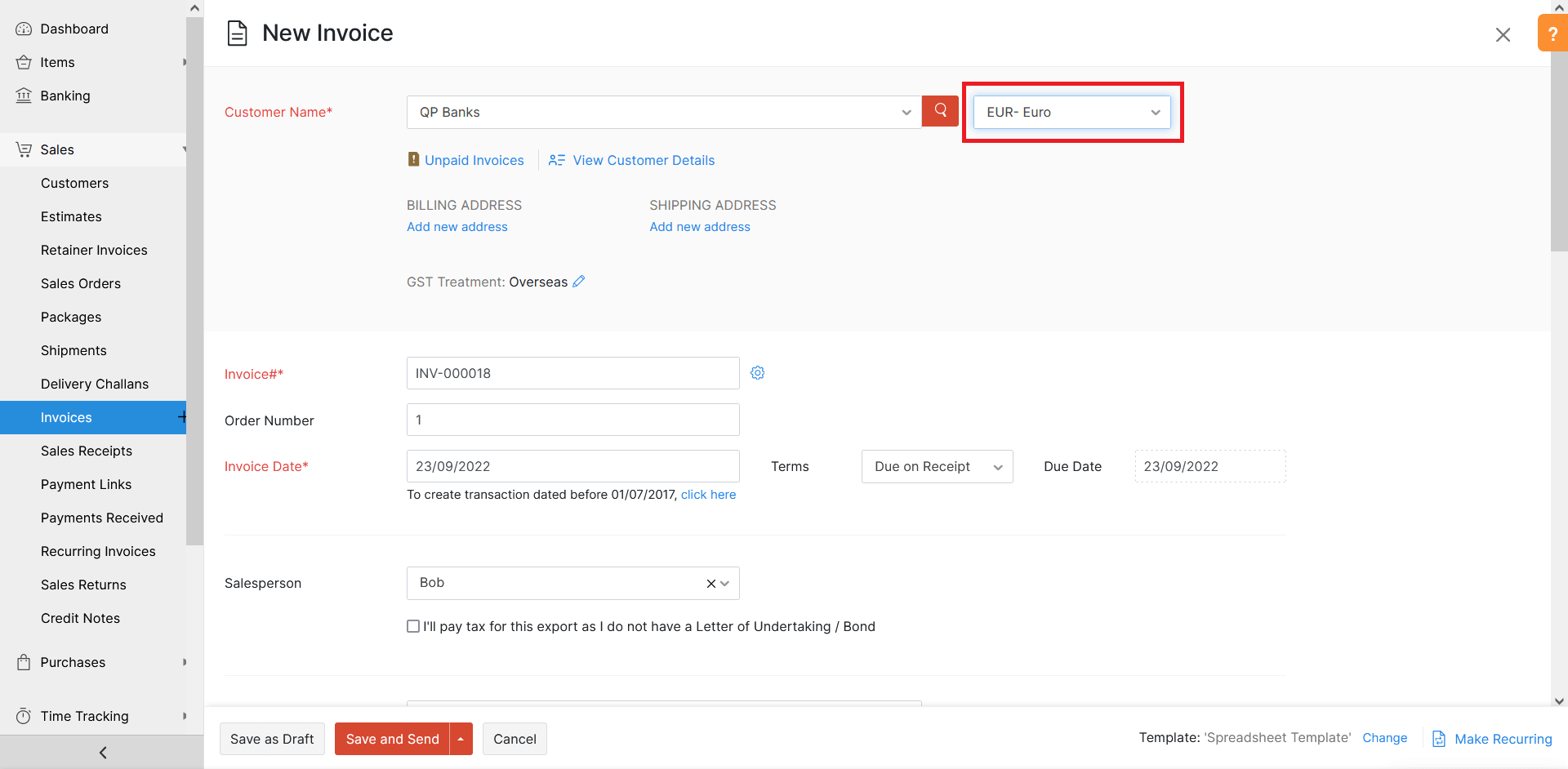The image size is (1568, 769).
Task: Edit GST Treatment using the pencil icon
Action: 579,281
